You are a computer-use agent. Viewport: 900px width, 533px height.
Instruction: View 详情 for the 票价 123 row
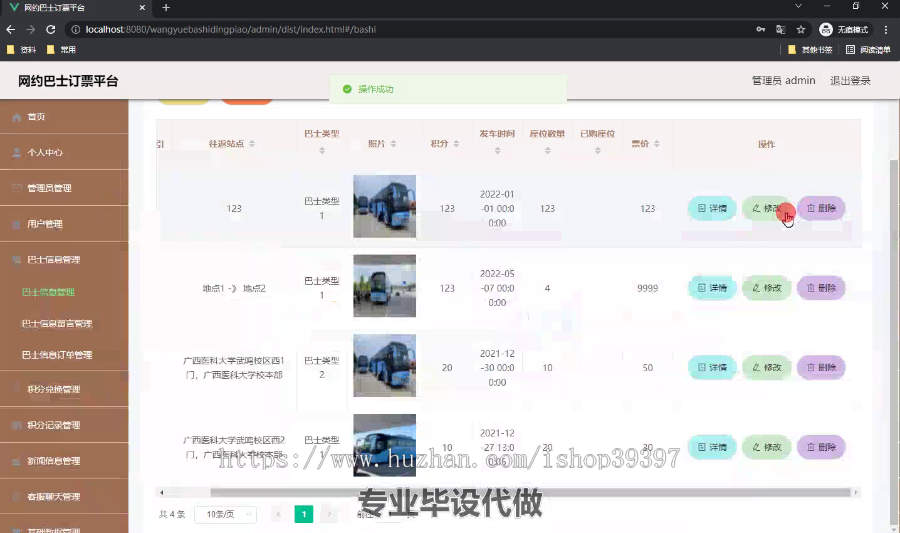712,208
